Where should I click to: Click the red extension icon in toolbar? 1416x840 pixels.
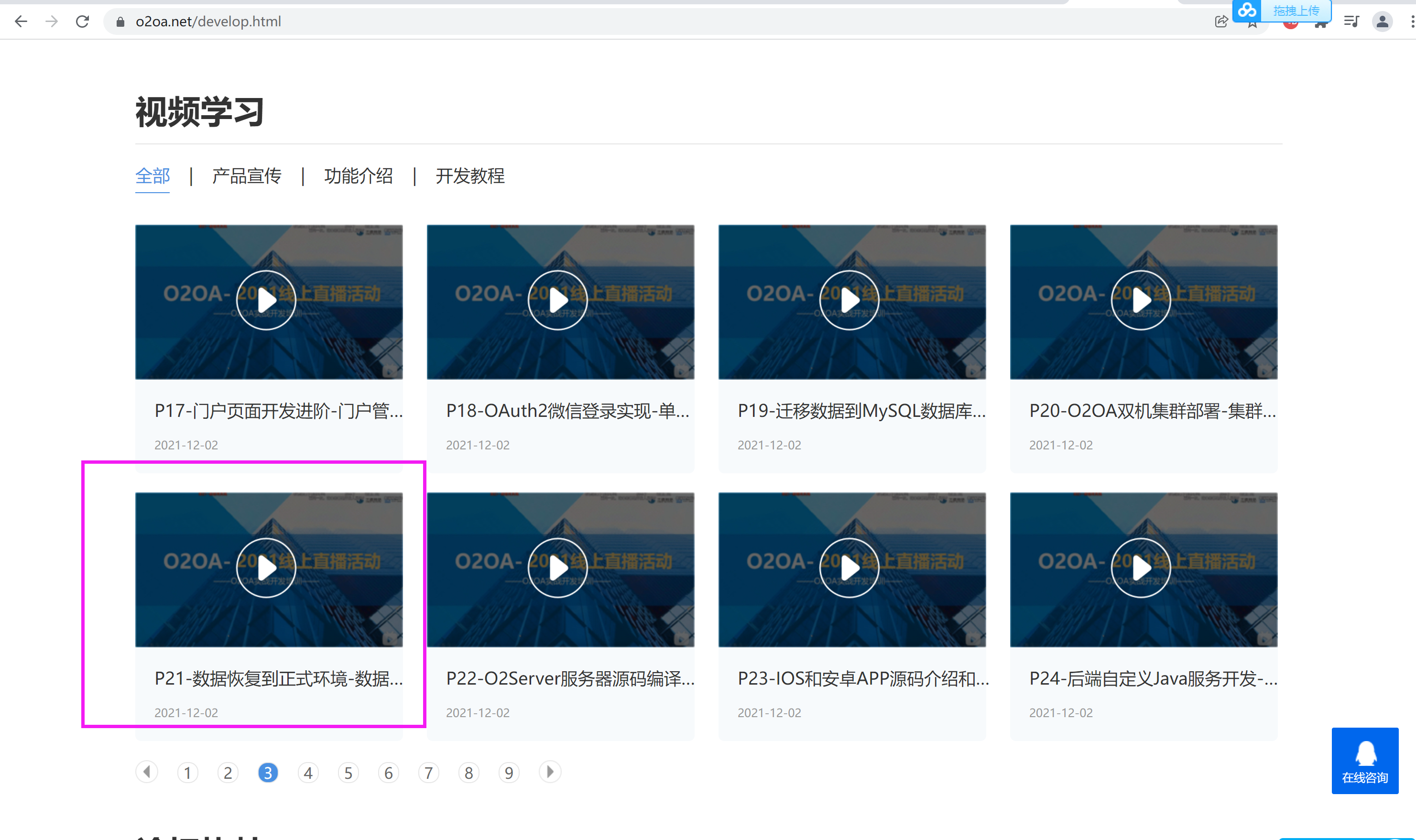click(1290, 22)
